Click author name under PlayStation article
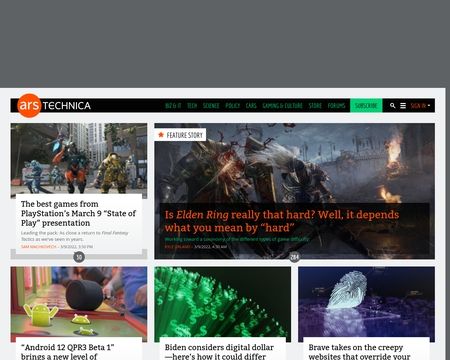Image resolution: width=450 pixels, height=360 pixels. click(x=39, y=247)
